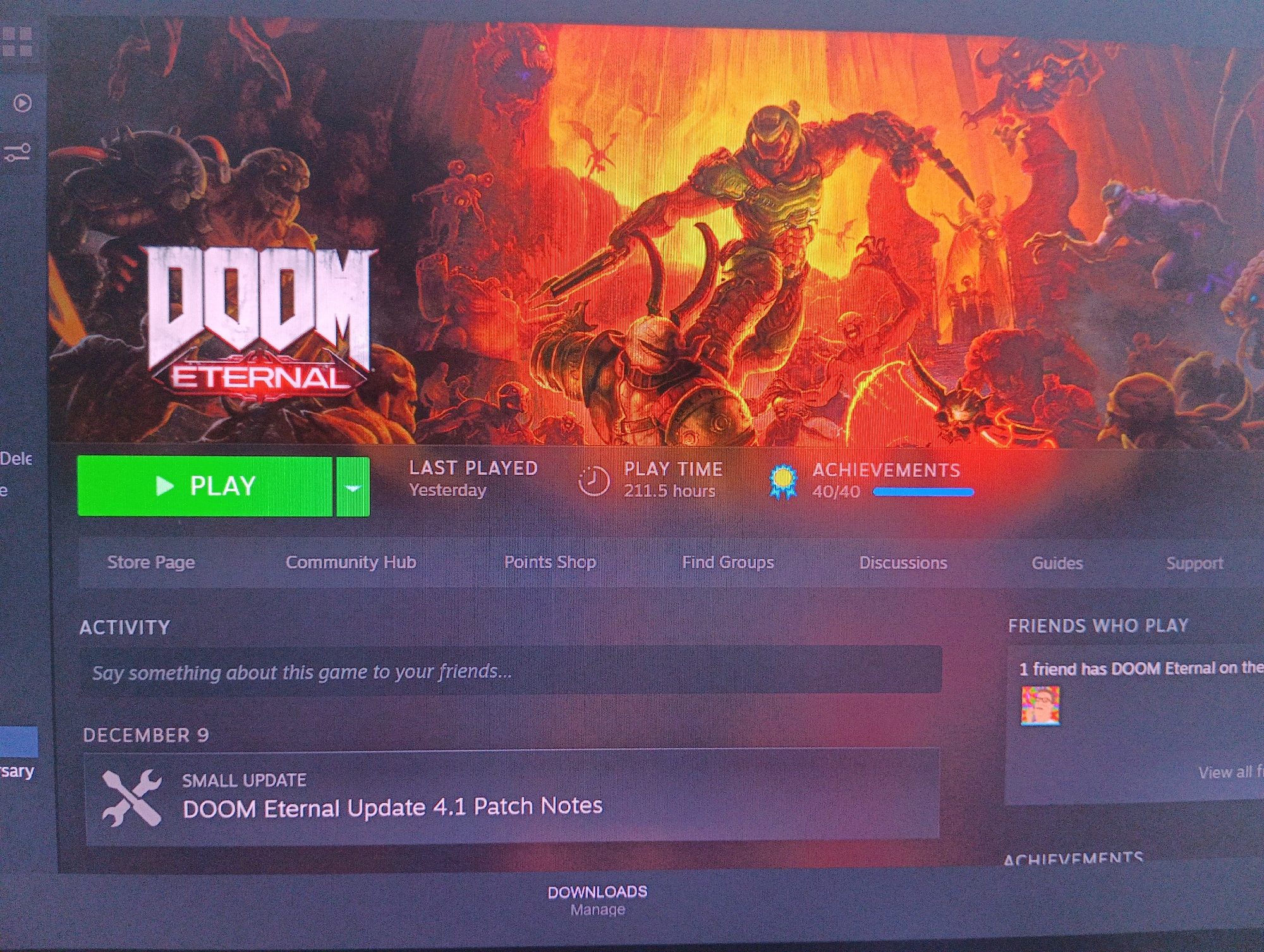1264x952 pixels.
Task: Click the DECEMBER 9 date heading
Action: point(146,735)
